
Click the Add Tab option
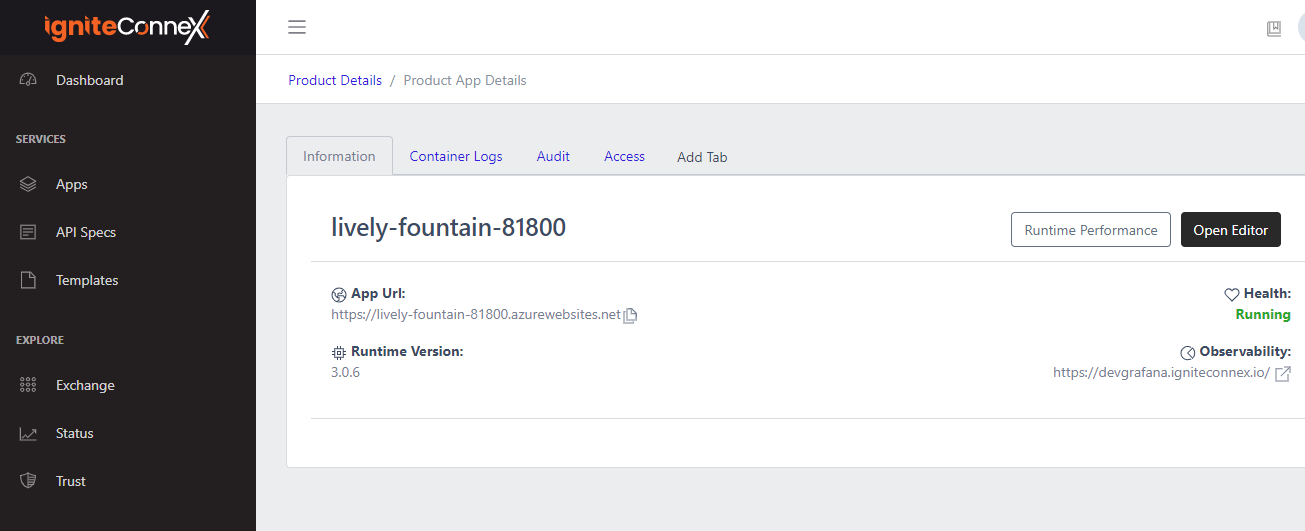[702, 157]
